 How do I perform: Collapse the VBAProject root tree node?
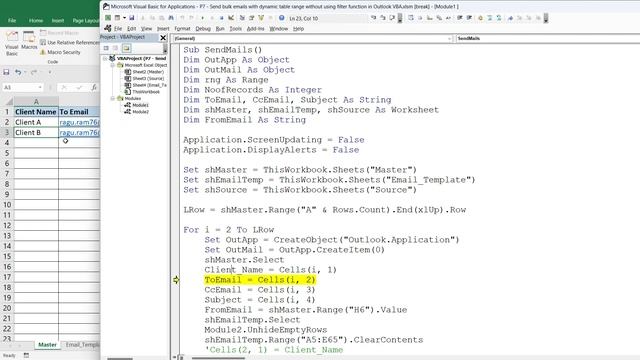point(105,58)
